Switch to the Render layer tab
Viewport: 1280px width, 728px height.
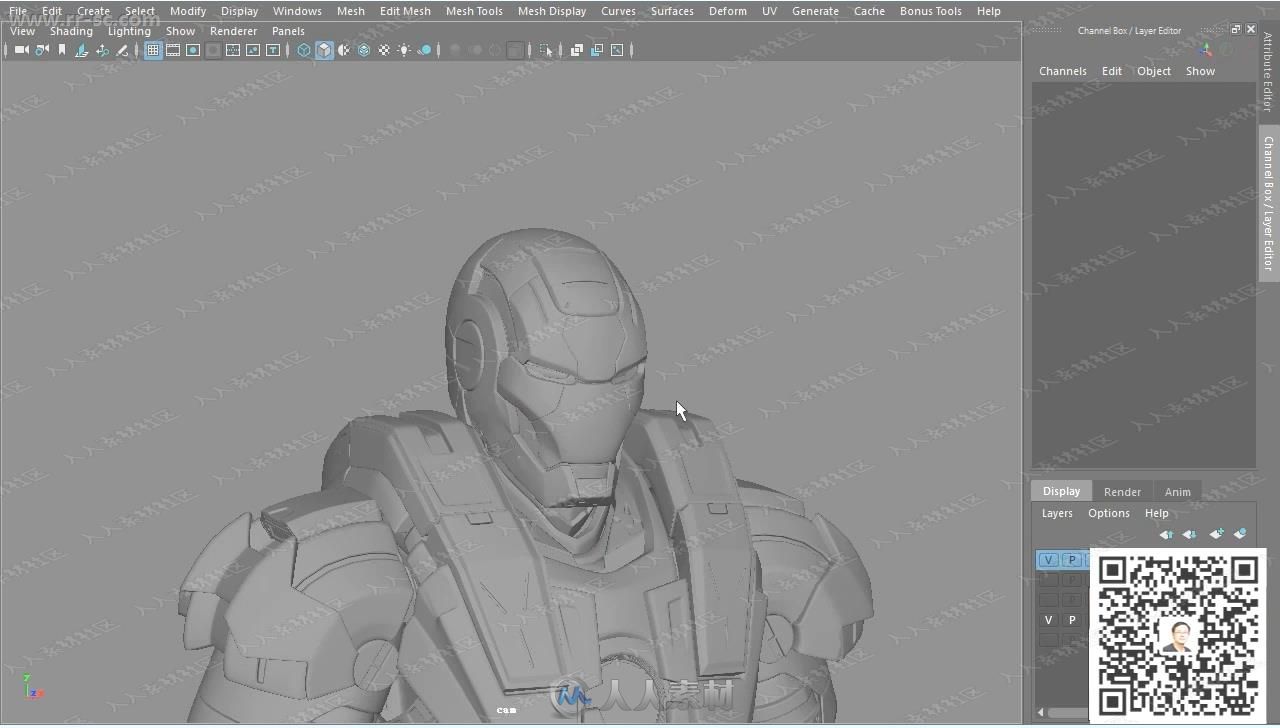point(1122,491)
